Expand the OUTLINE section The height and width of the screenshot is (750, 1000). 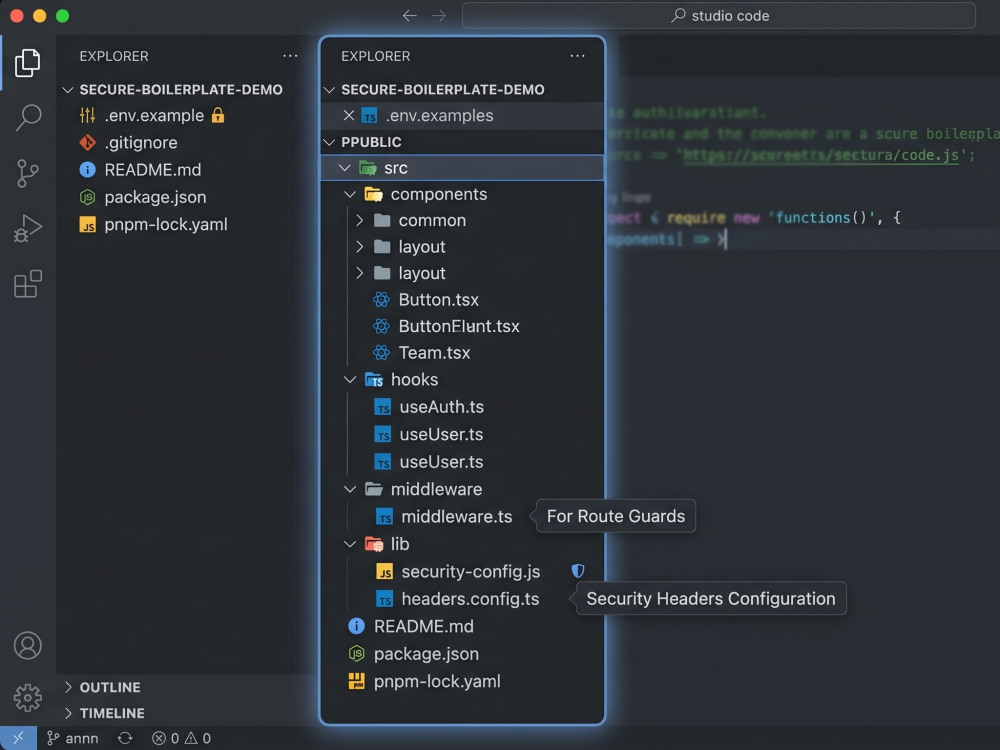(68, 687)
